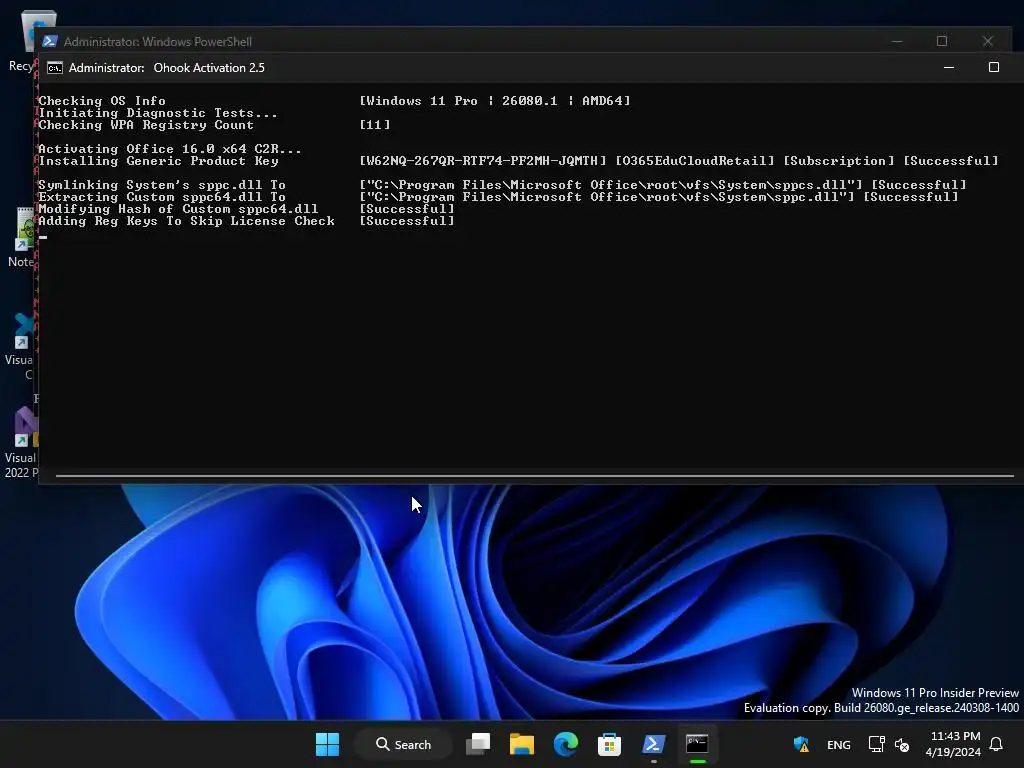Image resolution: width=1024 pixels, height=768 pixels.
Task: Click the "Checking WPA Registry Count" line
Action: coord(146,125)
